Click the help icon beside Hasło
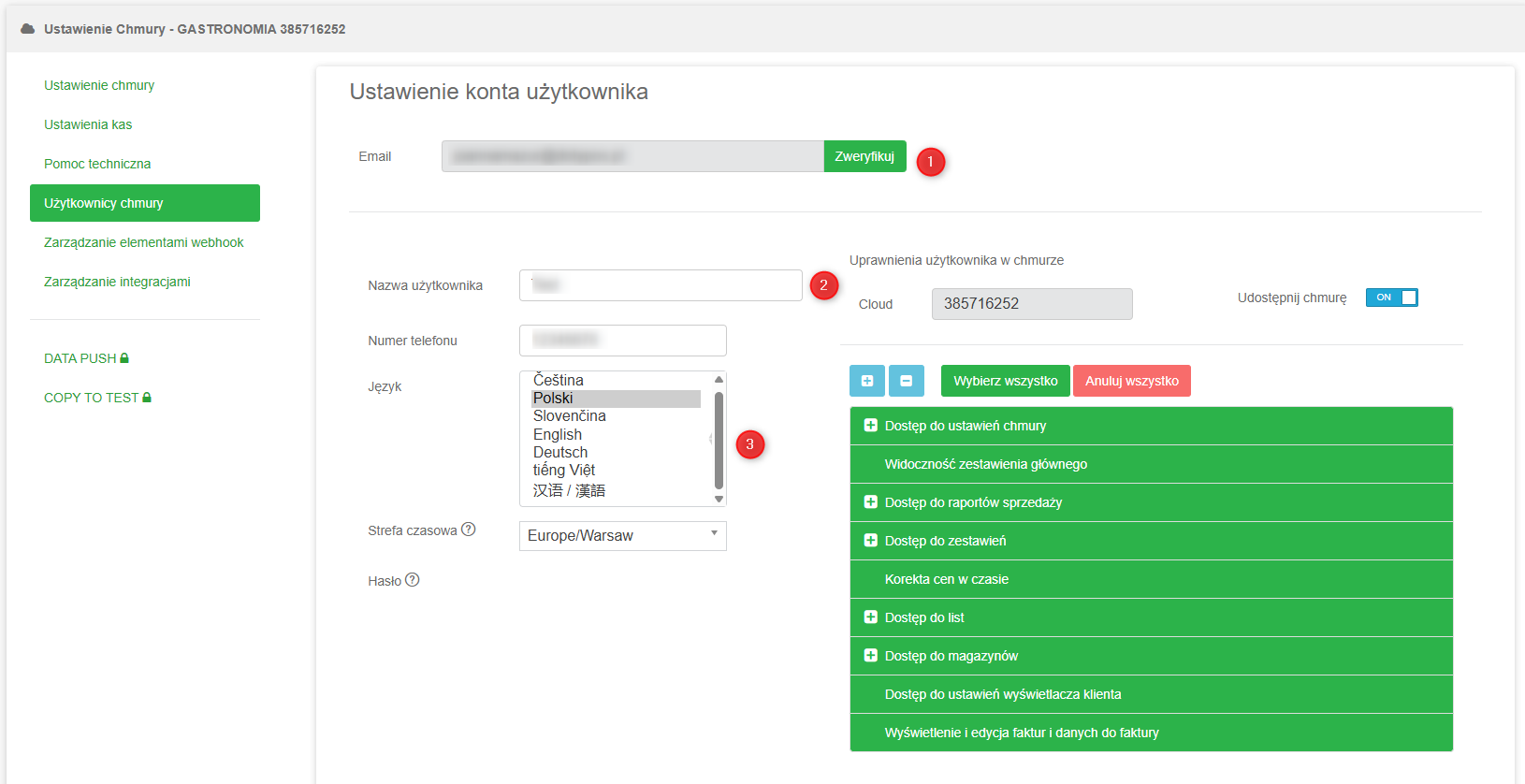 point(412,580)
